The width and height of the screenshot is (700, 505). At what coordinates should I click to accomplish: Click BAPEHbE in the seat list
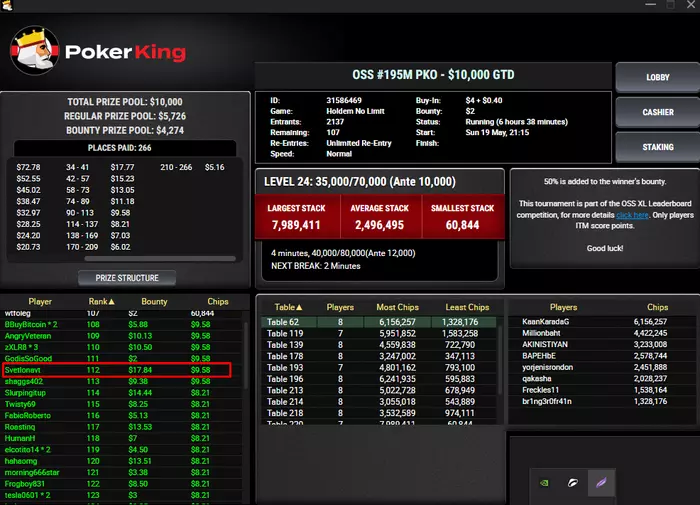tap(602, 356)
